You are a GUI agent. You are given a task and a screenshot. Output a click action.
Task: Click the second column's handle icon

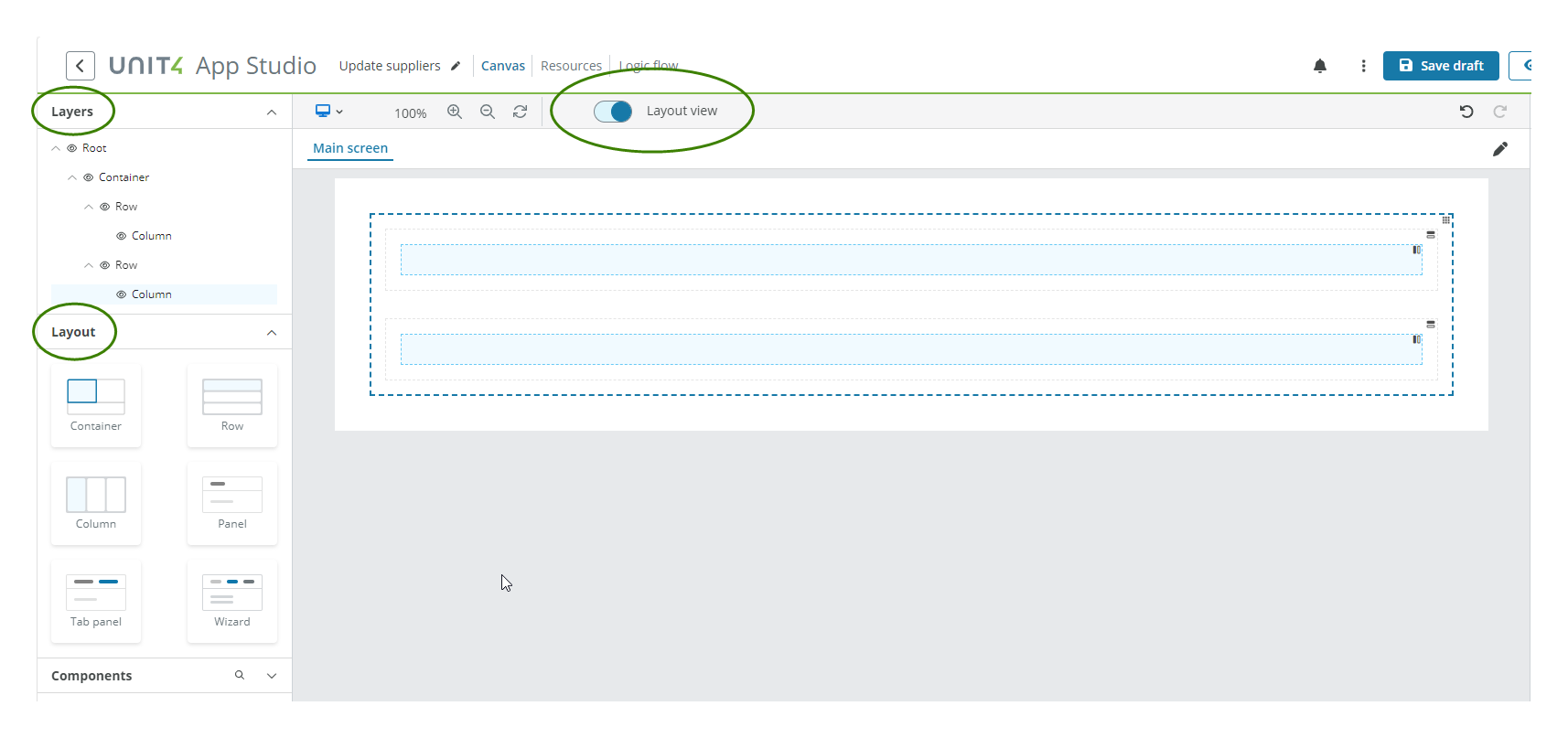[1416, 339]
